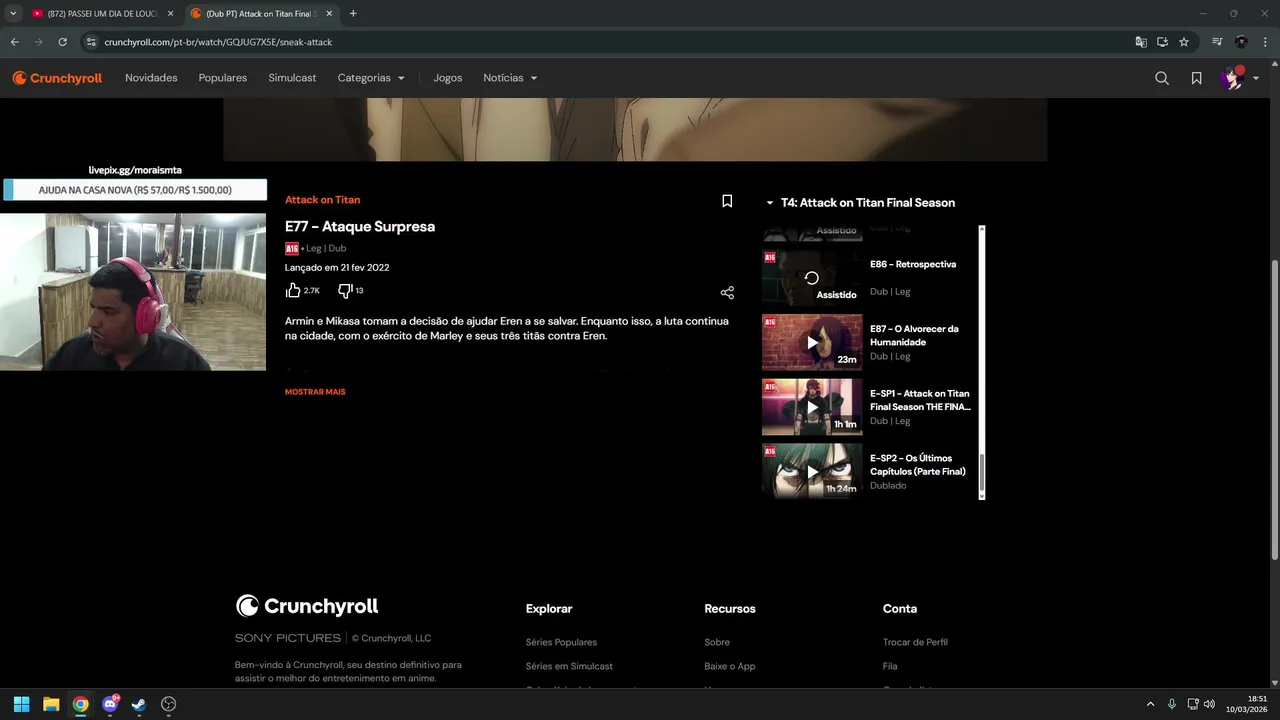This screenshot has width=1280, height=720.
Task: Open E-SP2 - Os Últimos Capítulos title
Action: [918, 465]
